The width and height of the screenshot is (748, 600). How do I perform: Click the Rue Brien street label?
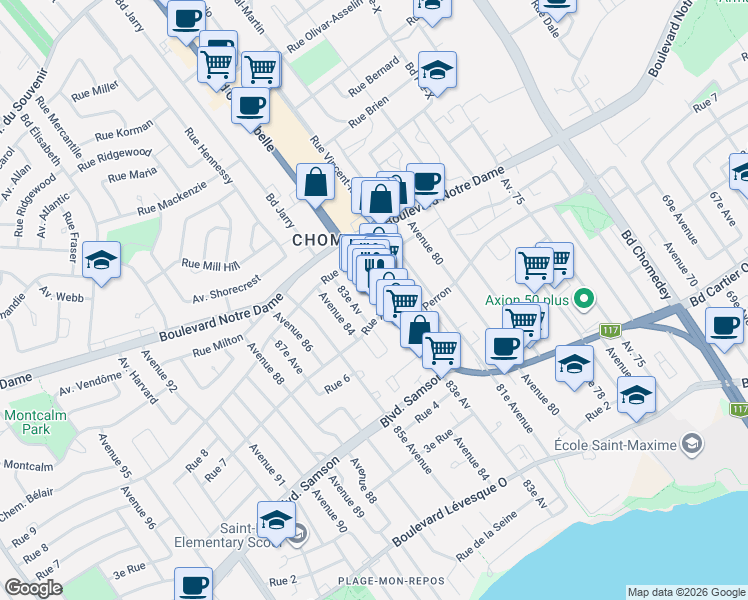368,112
